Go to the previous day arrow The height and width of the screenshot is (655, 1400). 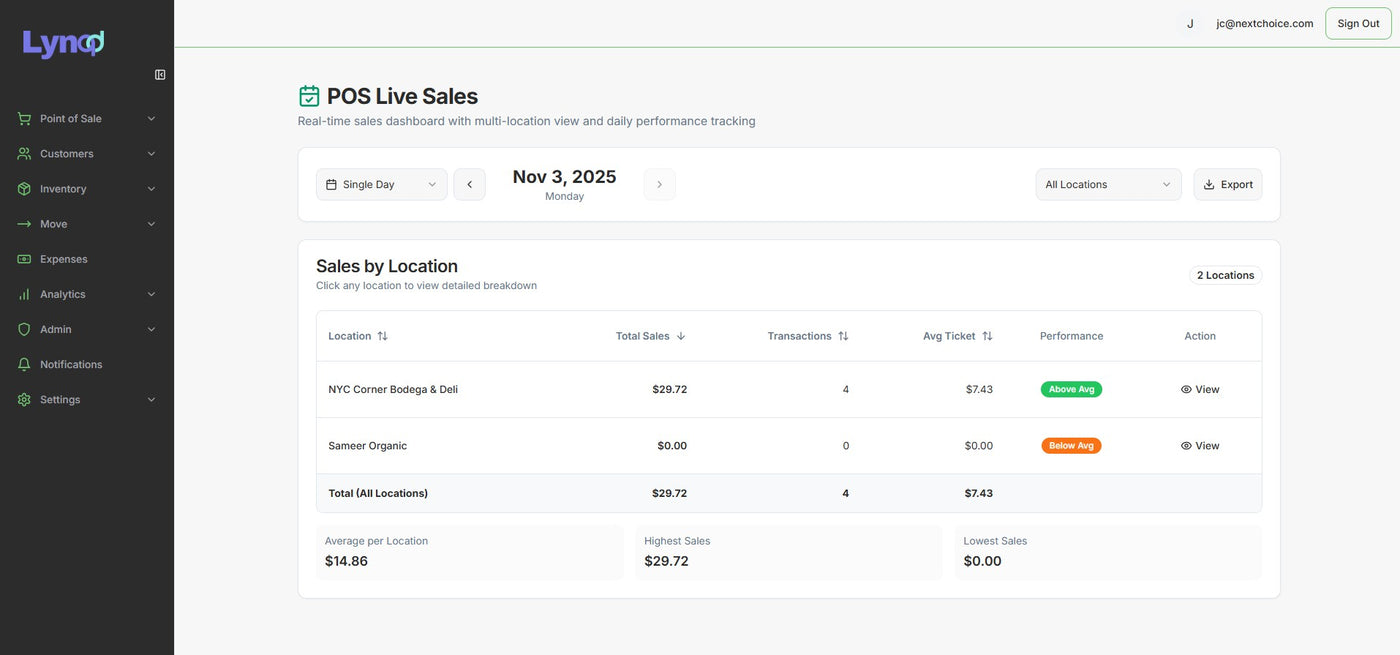[x=469, y=185]
